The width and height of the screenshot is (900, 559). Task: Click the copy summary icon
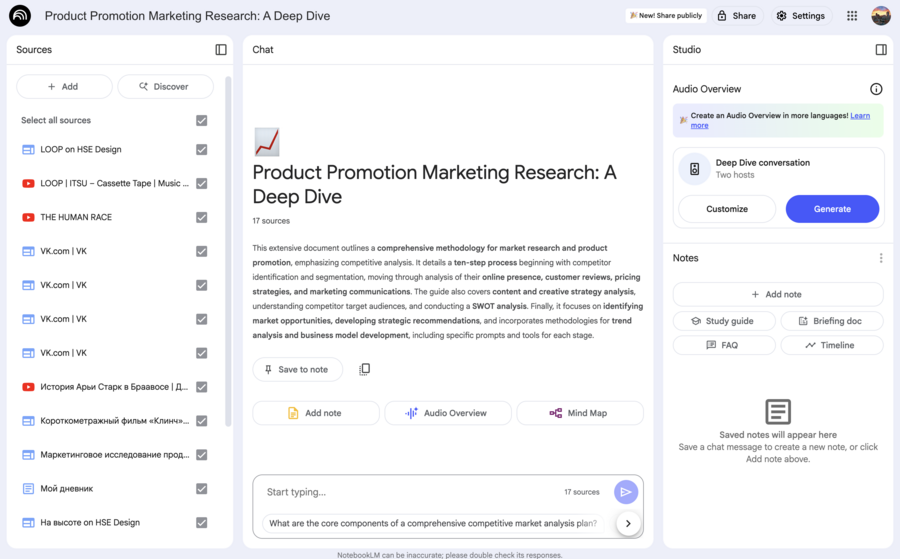click(364, 370)
